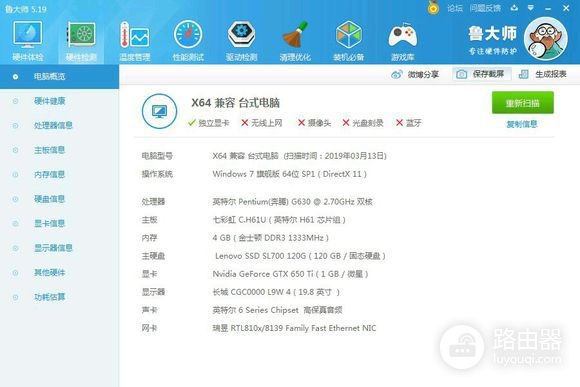The height and width of the screenshot is (387, 580).
Task: Click the skin/shirt icon in title bar
Action: [x=514, y=8]
